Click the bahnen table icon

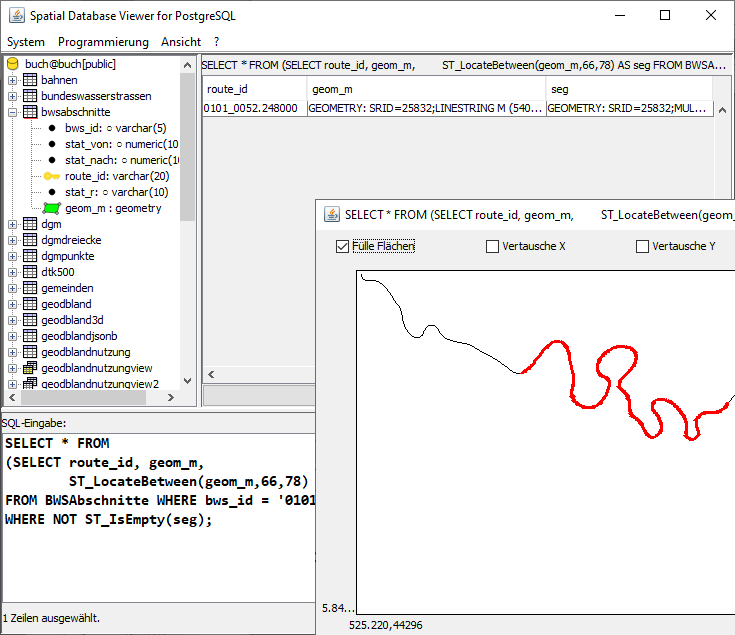[30, 80]
